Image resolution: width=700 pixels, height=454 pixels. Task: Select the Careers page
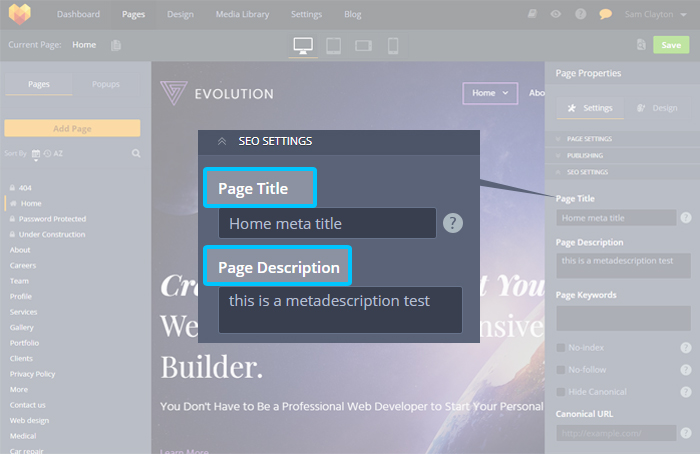pos(23,266)
